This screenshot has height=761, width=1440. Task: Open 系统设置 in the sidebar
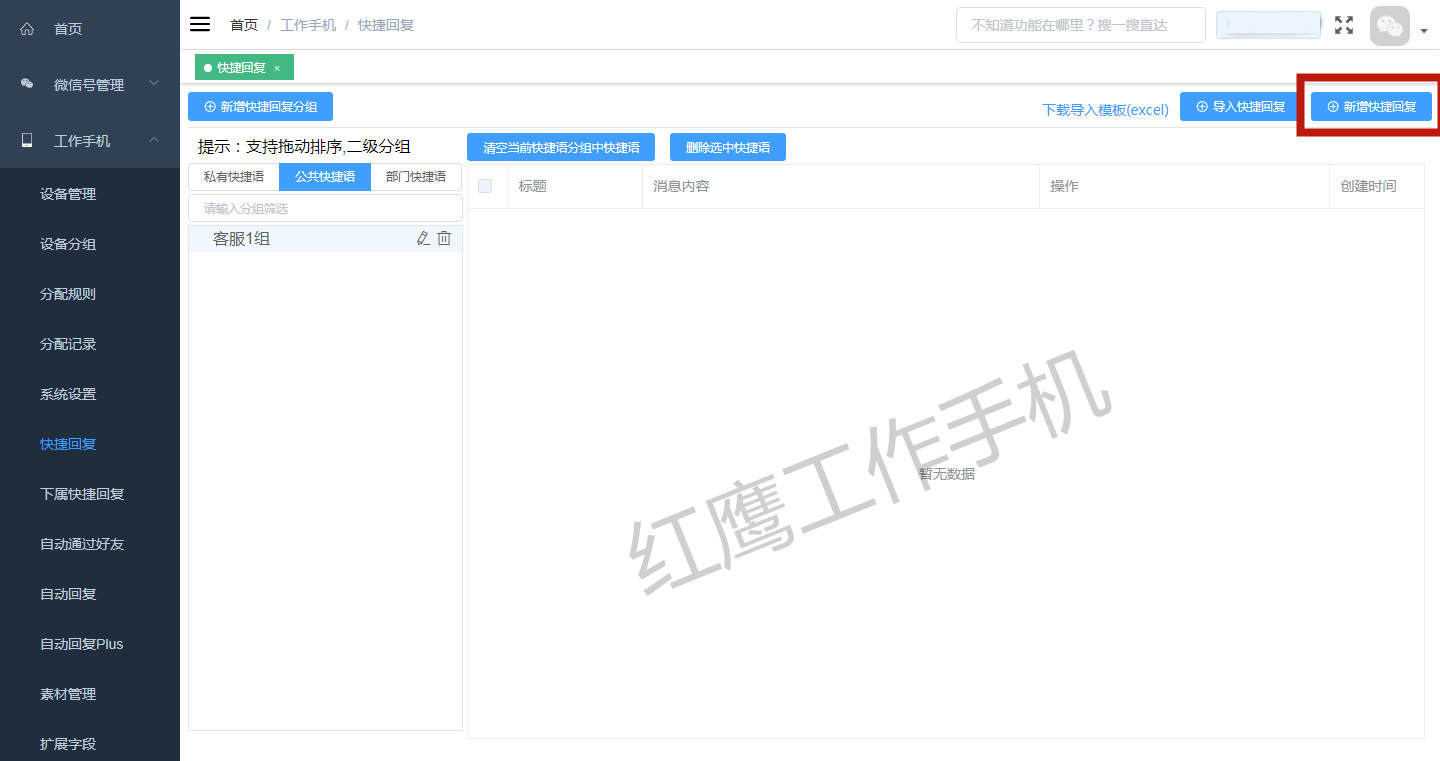pyautogui.click(x=68, y=394)
